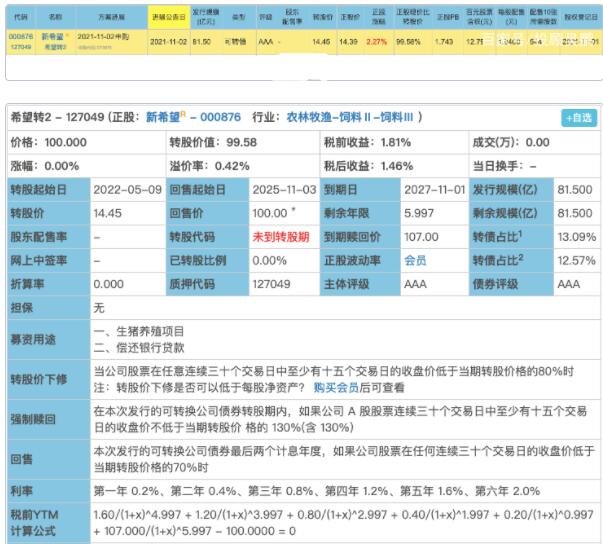Image resolution: width=603 pixels, height=544 pixels.
Task: Click the 转债占比2 value 12.57%
Action: coord(577,260)
